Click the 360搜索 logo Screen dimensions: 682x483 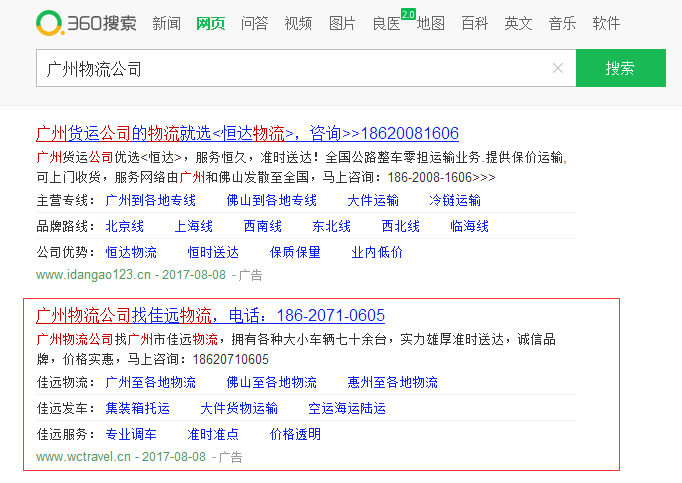(x=86, y=22)
